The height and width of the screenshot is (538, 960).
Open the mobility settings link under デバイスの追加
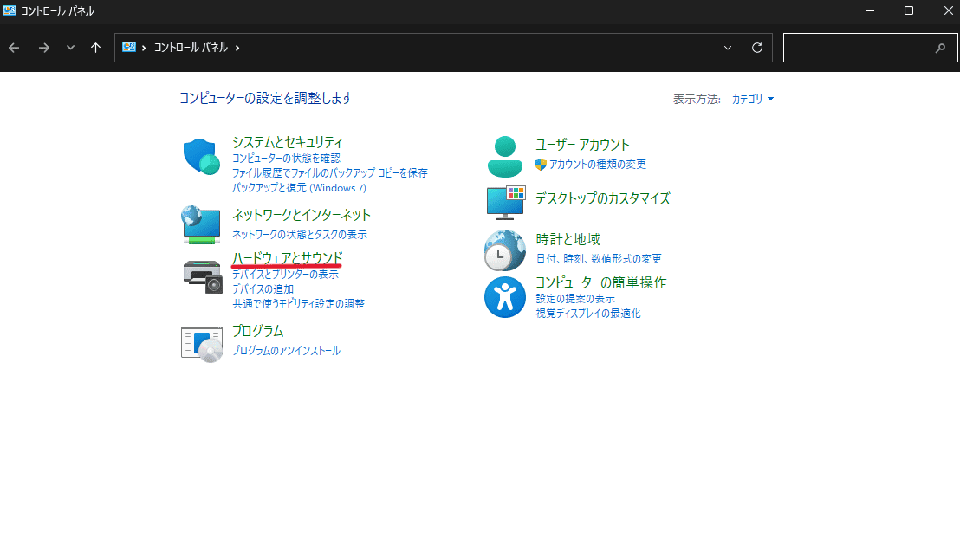pyautogui.click(x=298, y=304)
